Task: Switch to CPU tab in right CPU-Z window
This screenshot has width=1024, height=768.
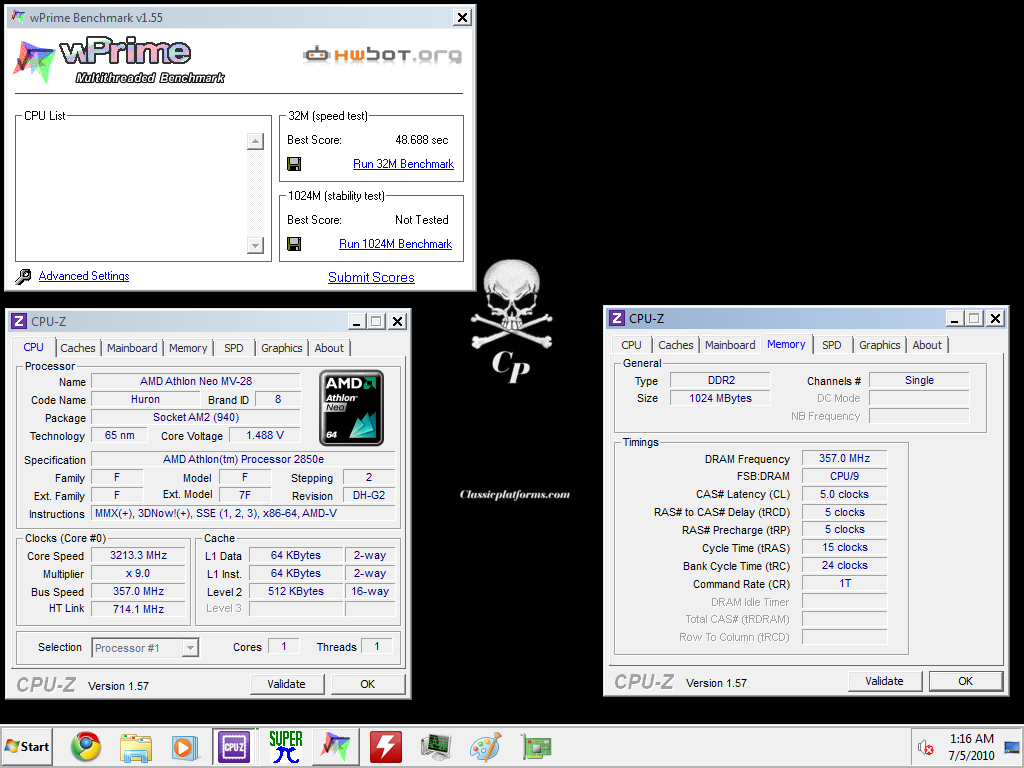Action: click(631, 345)
